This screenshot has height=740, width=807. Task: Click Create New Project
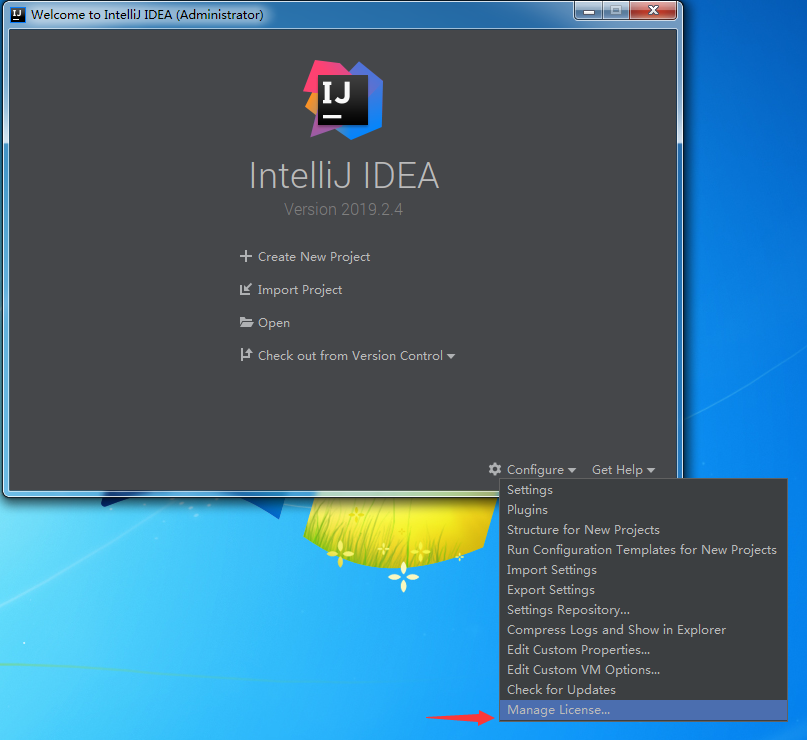point(313,256)
